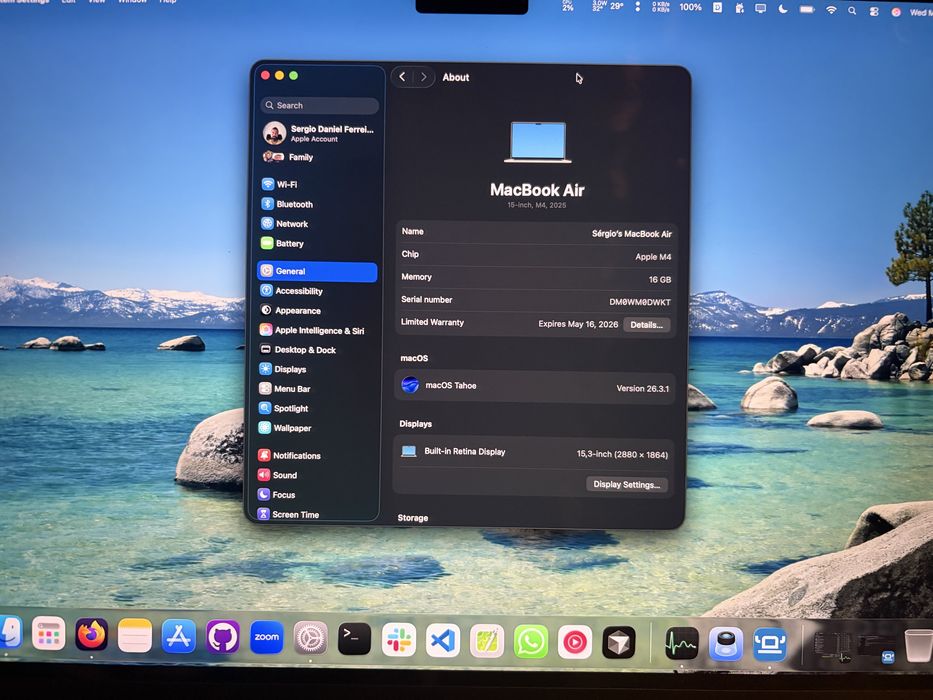Click the Built-in Retina Display row

[x=534, y=453]
